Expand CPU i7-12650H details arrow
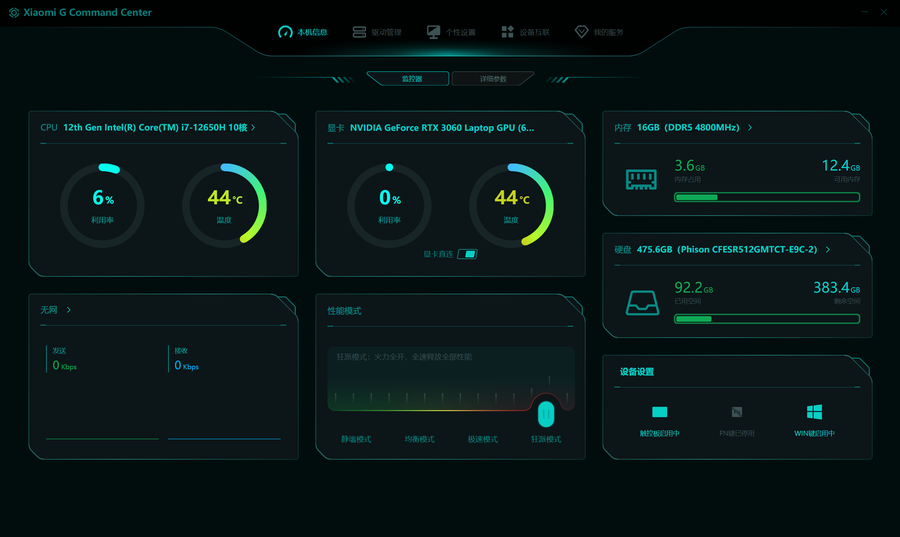Viewport: 900px width, 537px height. tap(253, 127)
